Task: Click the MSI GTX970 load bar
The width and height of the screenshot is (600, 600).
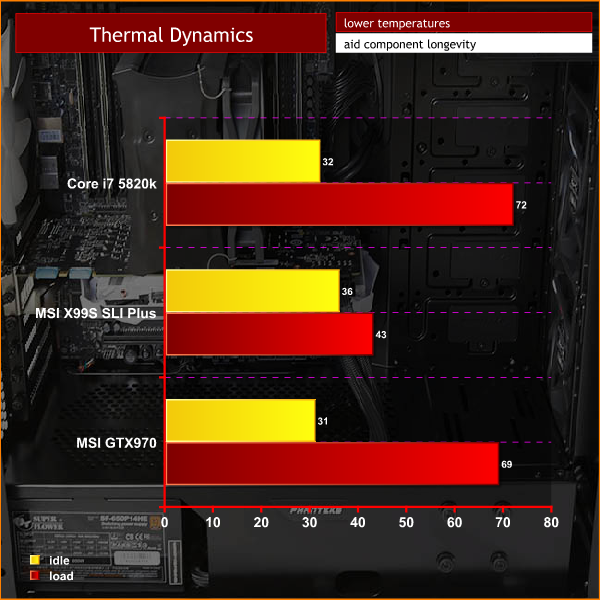Action: point(332,464)
